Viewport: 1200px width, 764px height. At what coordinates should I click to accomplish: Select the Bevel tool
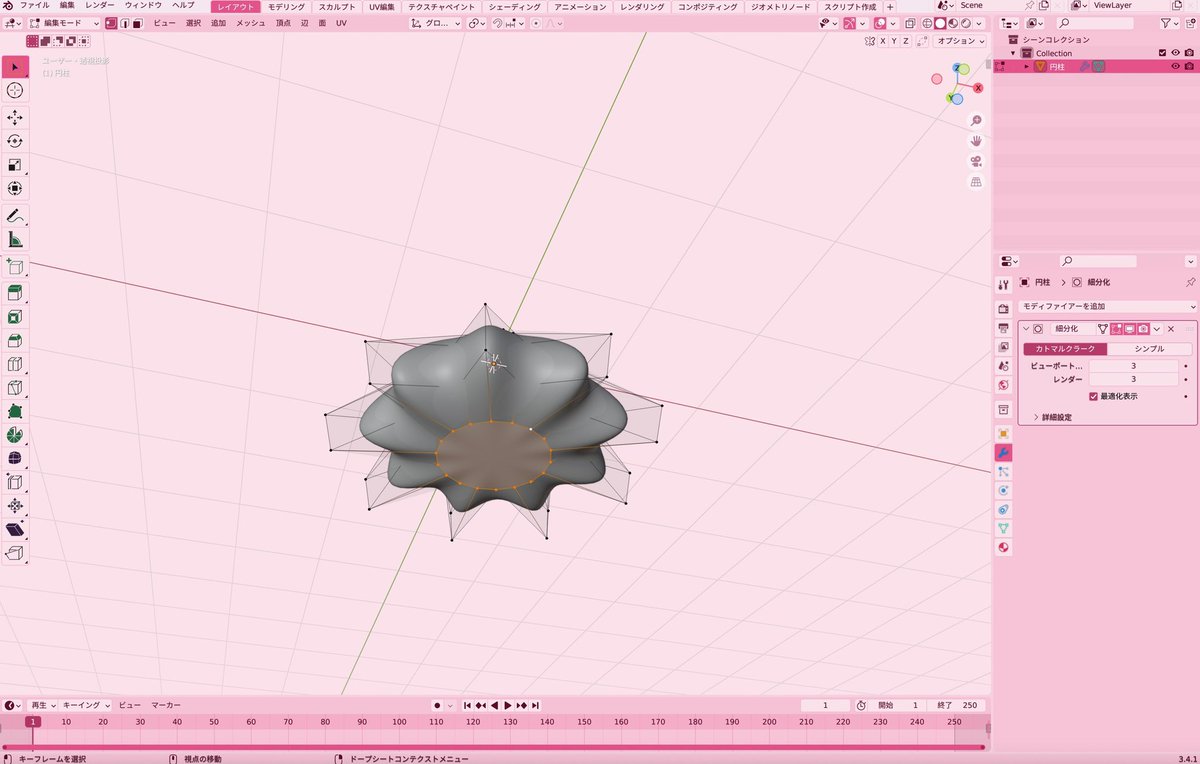pos(15,341)
